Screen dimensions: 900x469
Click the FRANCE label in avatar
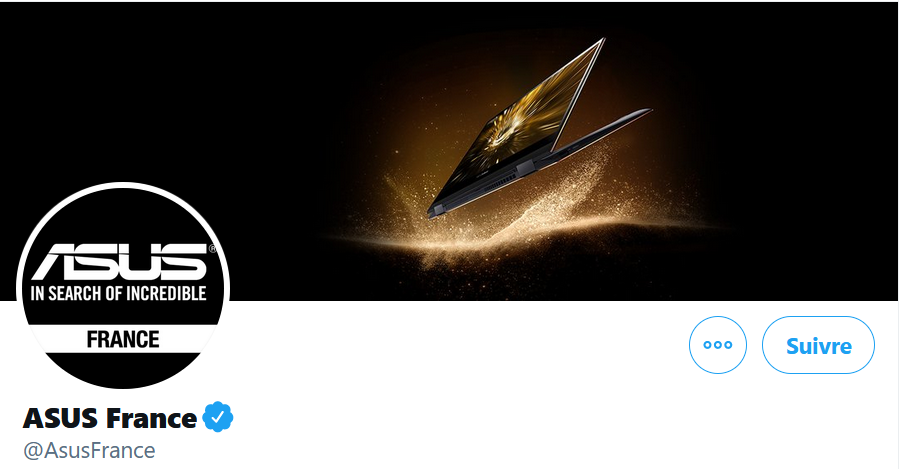click(x=123, y=339)
